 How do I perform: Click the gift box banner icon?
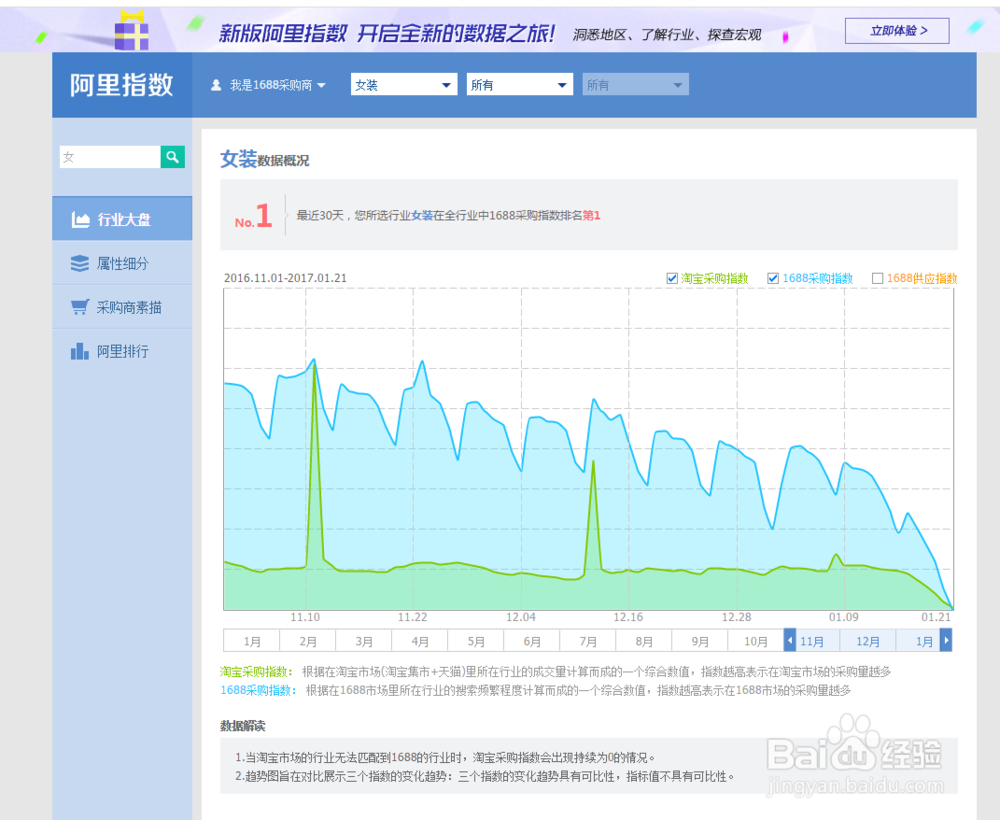[x=131, y=31]
